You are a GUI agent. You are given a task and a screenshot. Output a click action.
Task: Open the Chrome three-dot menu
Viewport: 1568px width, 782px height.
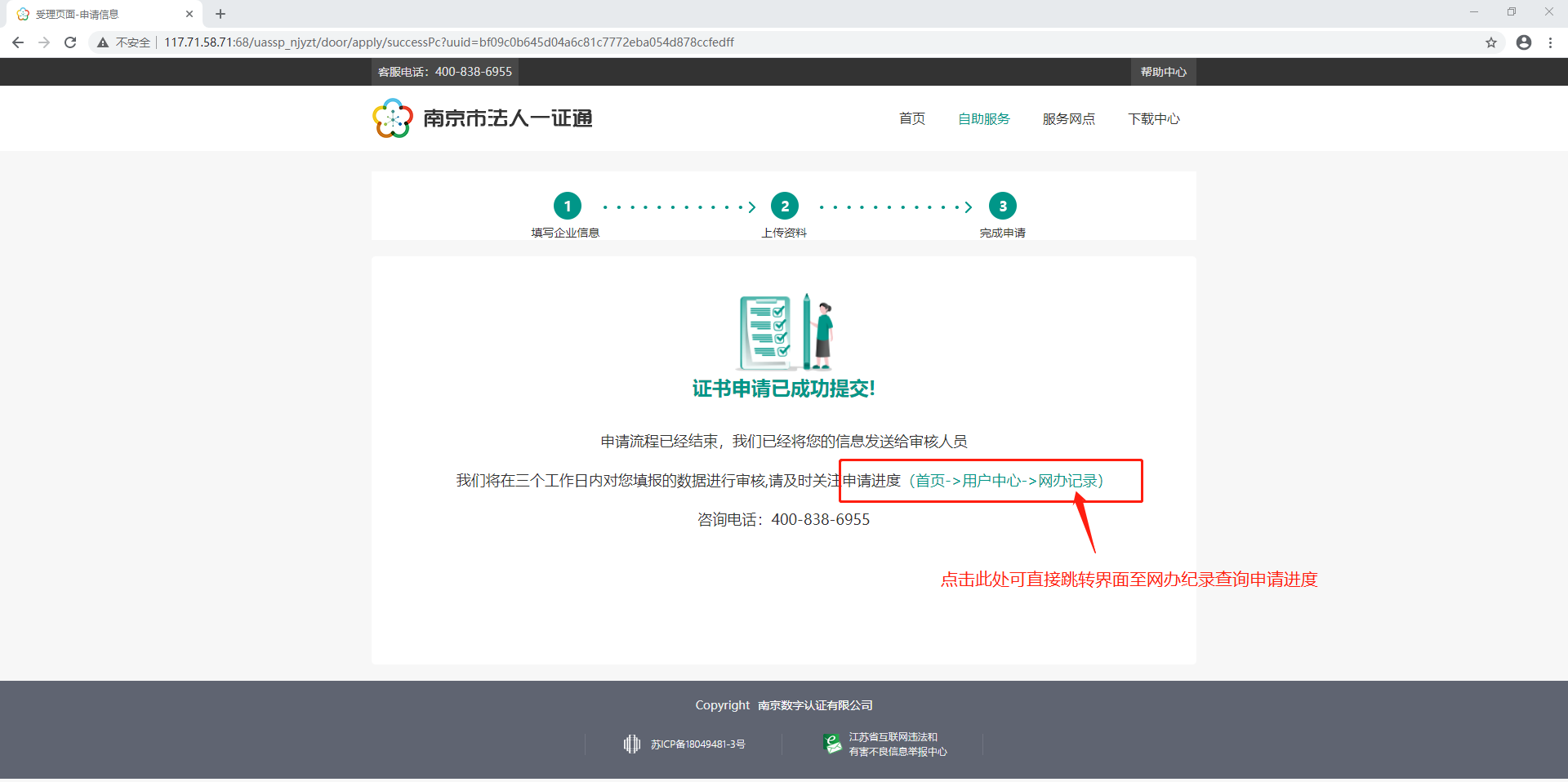[x=1550, y=42]
